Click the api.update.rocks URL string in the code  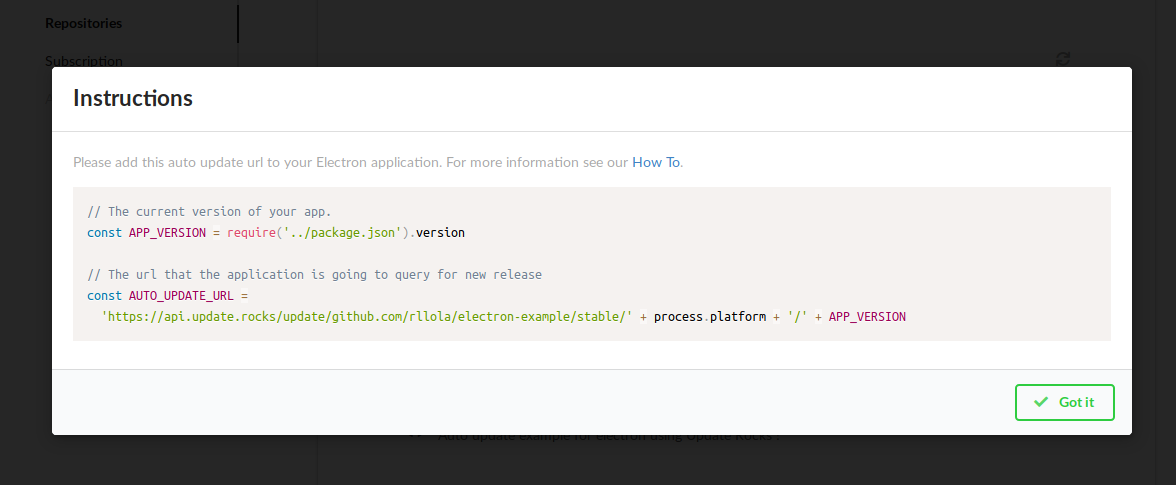coord(366,317)
